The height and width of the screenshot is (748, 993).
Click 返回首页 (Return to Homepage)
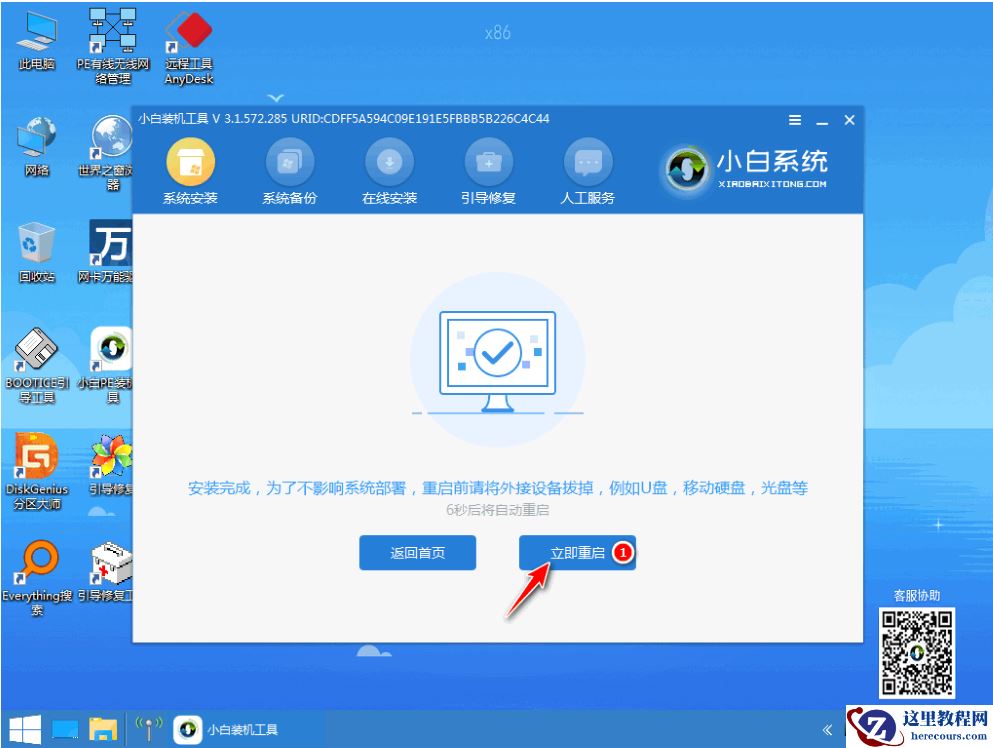coord(418,553)
